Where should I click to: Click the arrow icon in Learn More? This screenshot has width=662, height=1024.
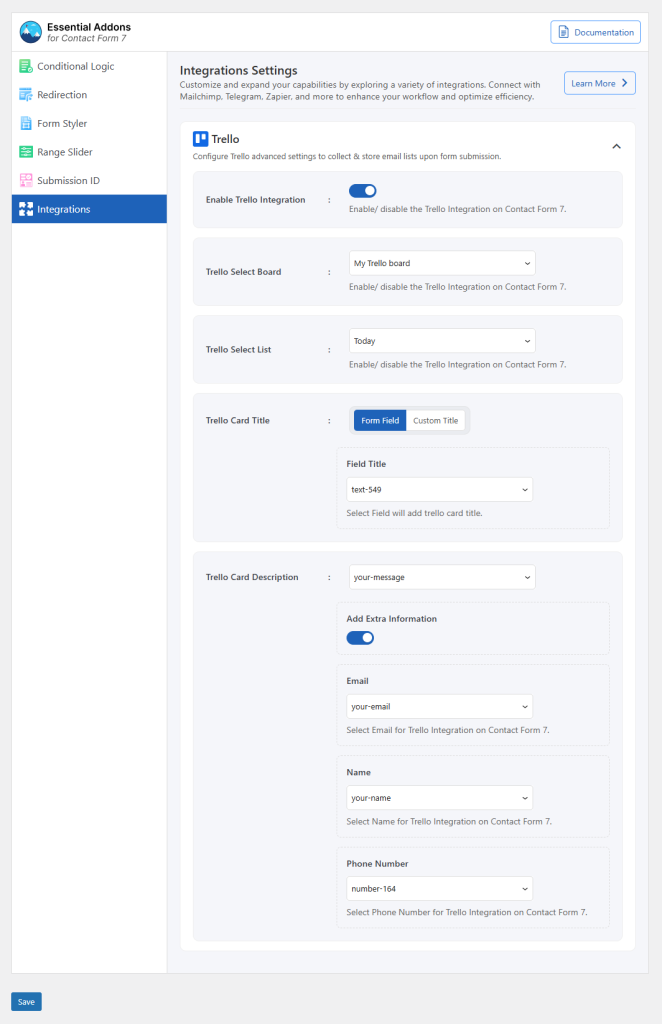click(x=624, y=83)
